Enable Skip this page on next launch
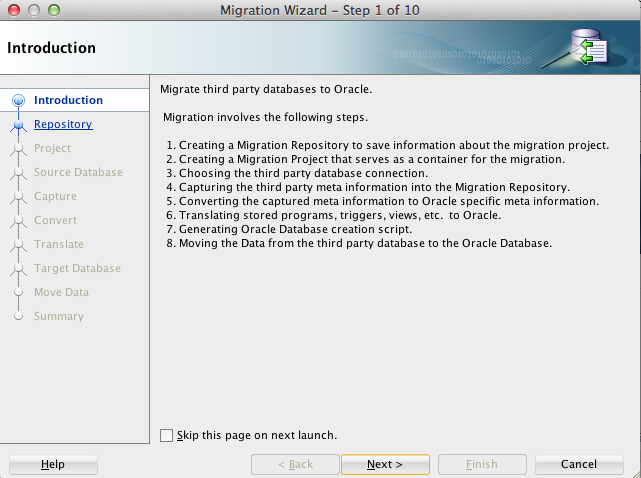 [x=166, y=435]
